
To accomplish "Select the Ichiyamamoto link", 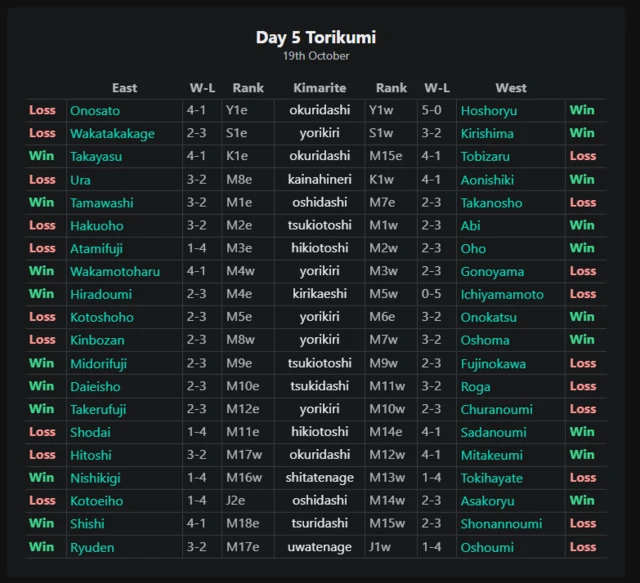I will click(502, 295).
